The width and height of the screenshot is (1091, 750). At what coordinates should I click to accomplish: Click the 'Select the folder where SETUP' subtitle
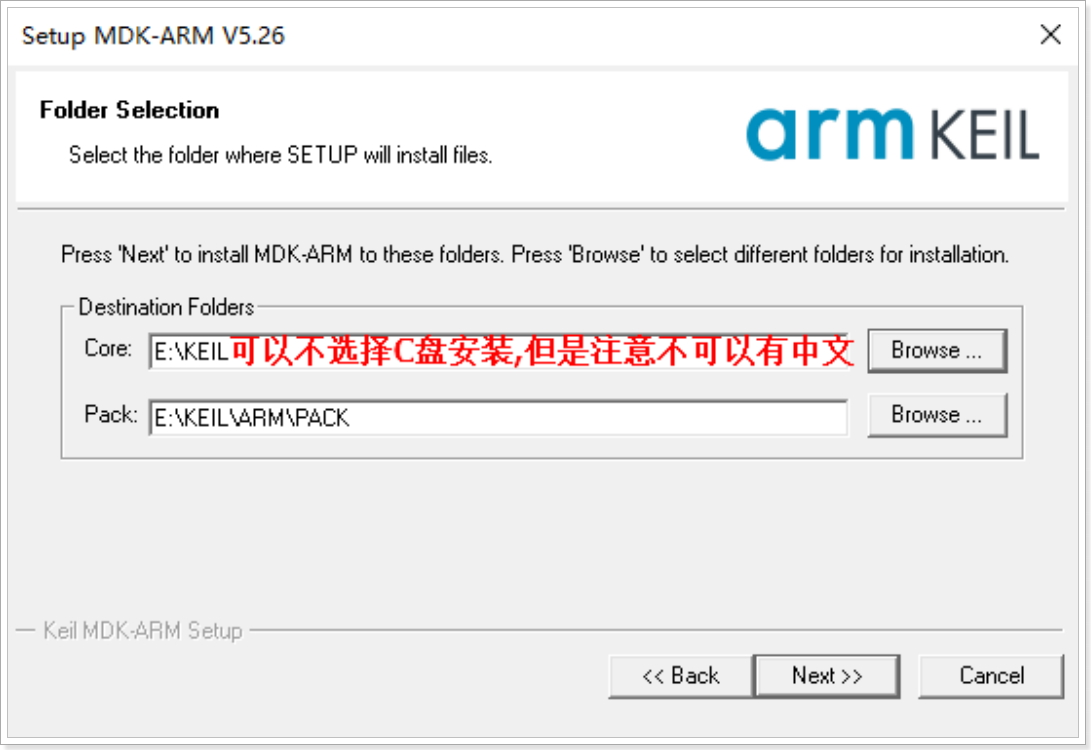point(280,154)
